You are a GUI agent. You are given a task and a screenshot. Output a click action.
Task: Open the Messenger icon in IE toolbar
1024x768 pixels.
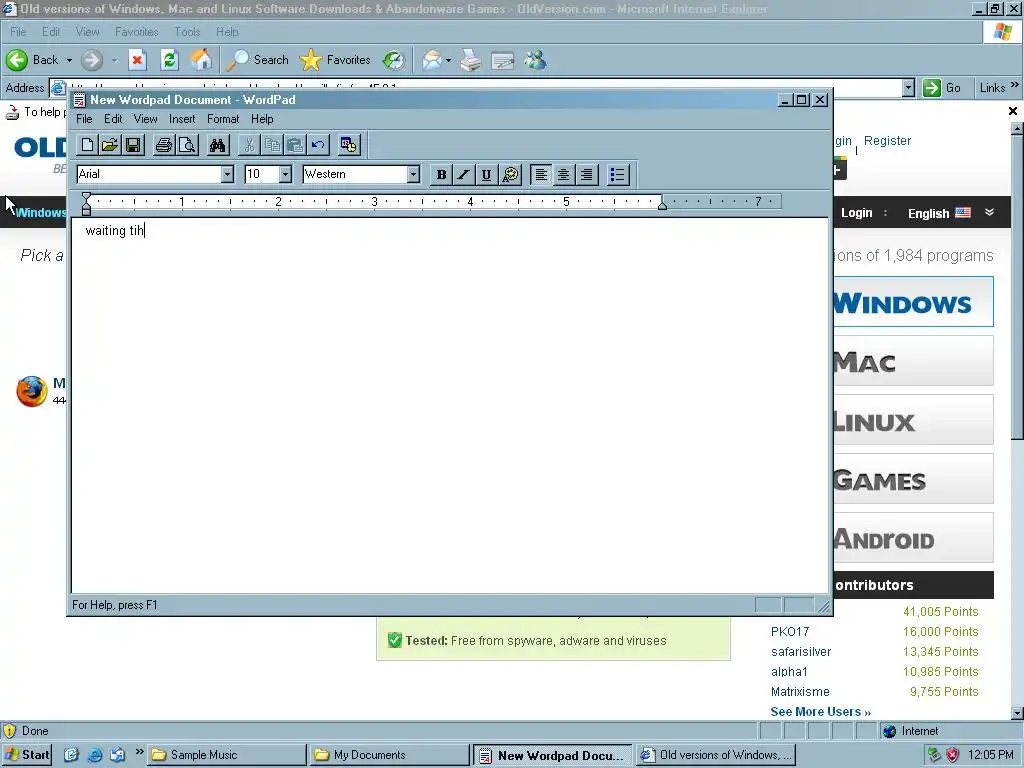[535, 61]
